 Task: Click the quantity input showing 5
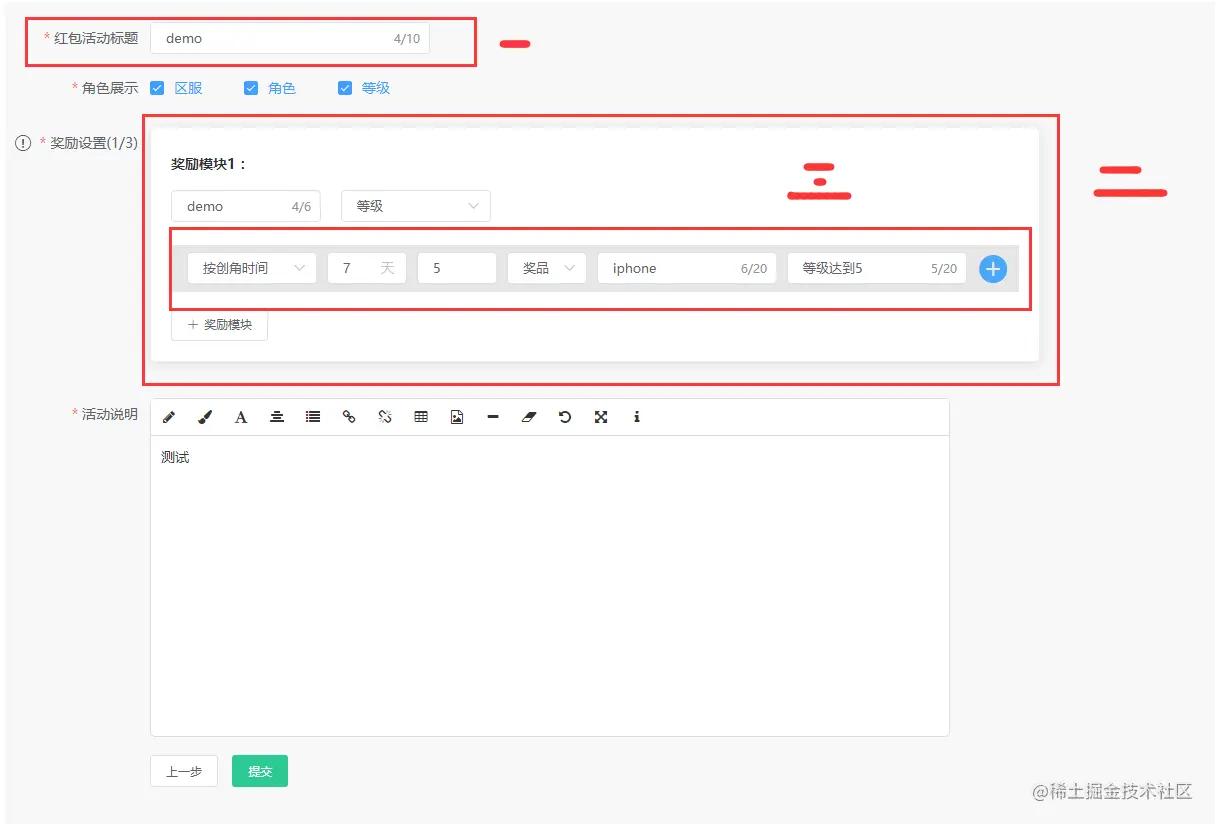click(x=457, y=268)
